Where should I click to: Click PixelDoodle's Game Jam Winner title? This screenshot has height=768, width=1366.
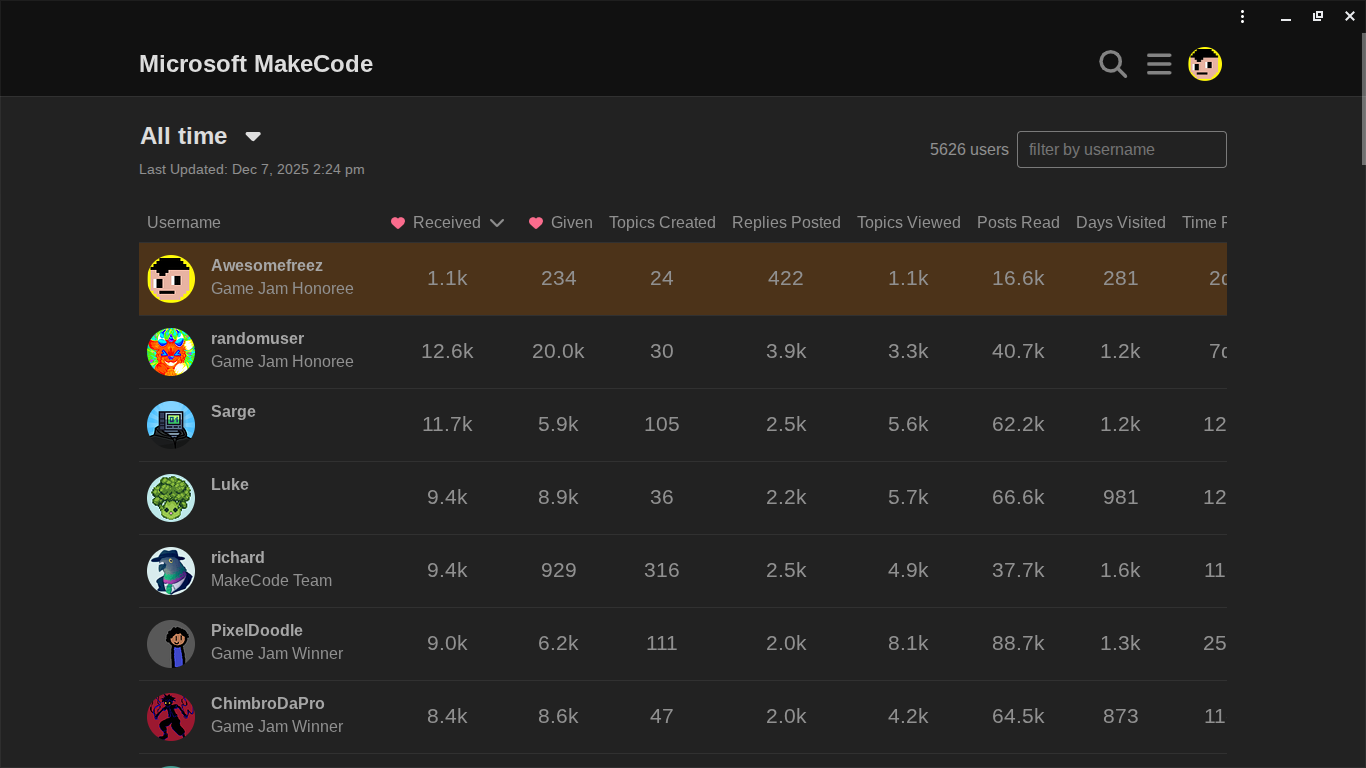click(x=277, y=654)
